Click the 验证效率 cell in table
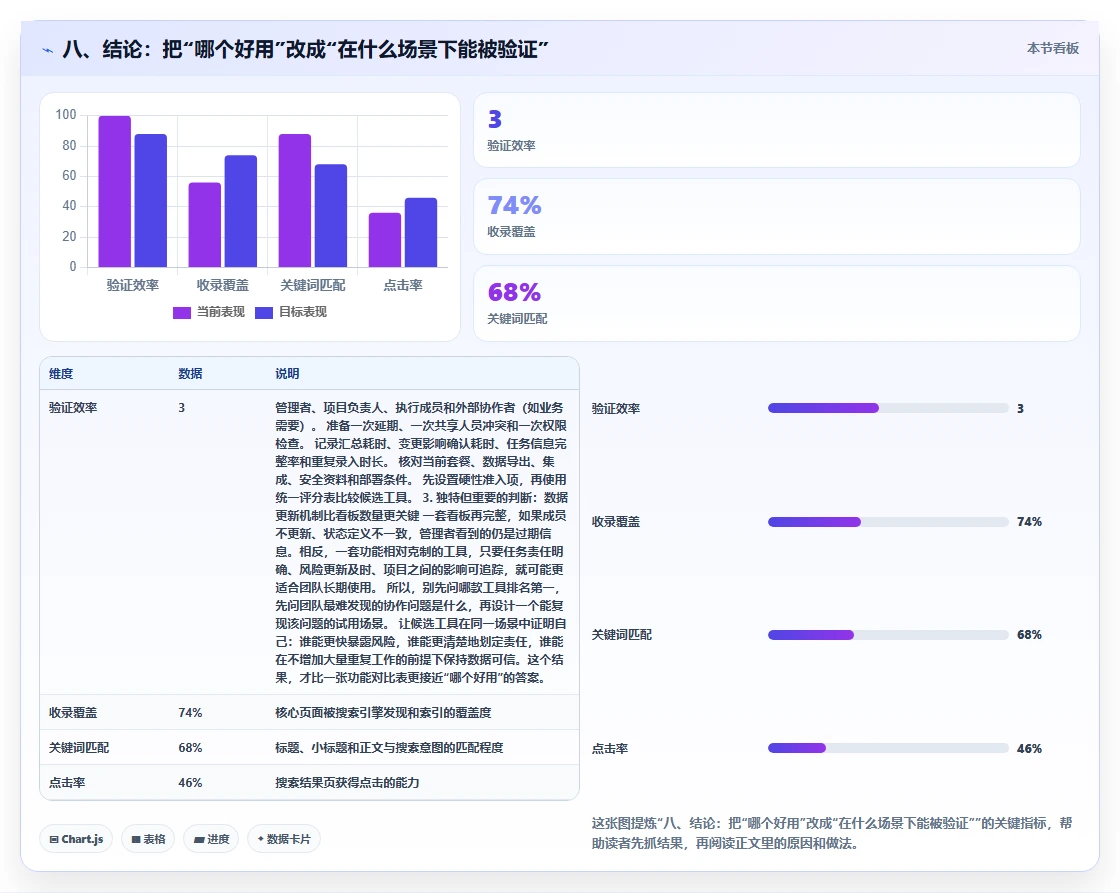Viewport: 1120px width, 893px height. pyautogui.click(x=73, y=408)
